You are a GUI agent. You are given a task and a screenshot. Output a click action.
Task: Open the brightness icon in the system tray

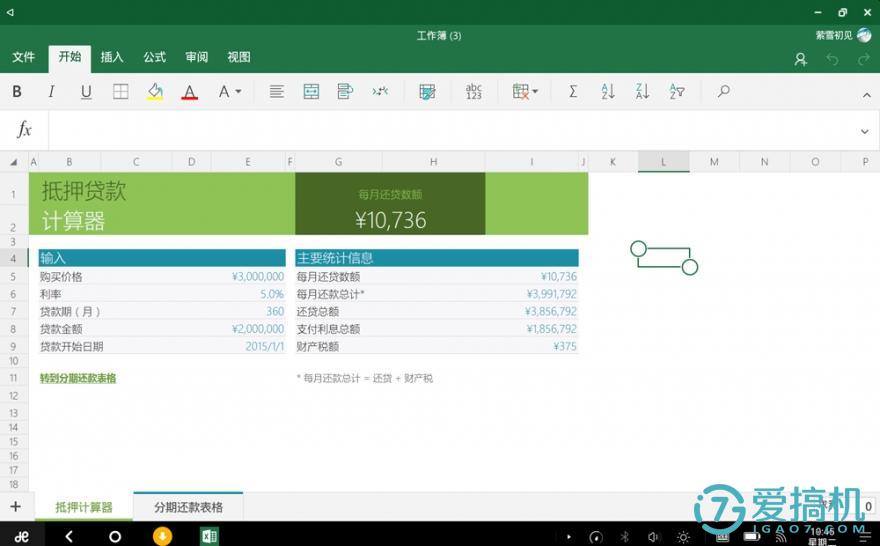683,538
